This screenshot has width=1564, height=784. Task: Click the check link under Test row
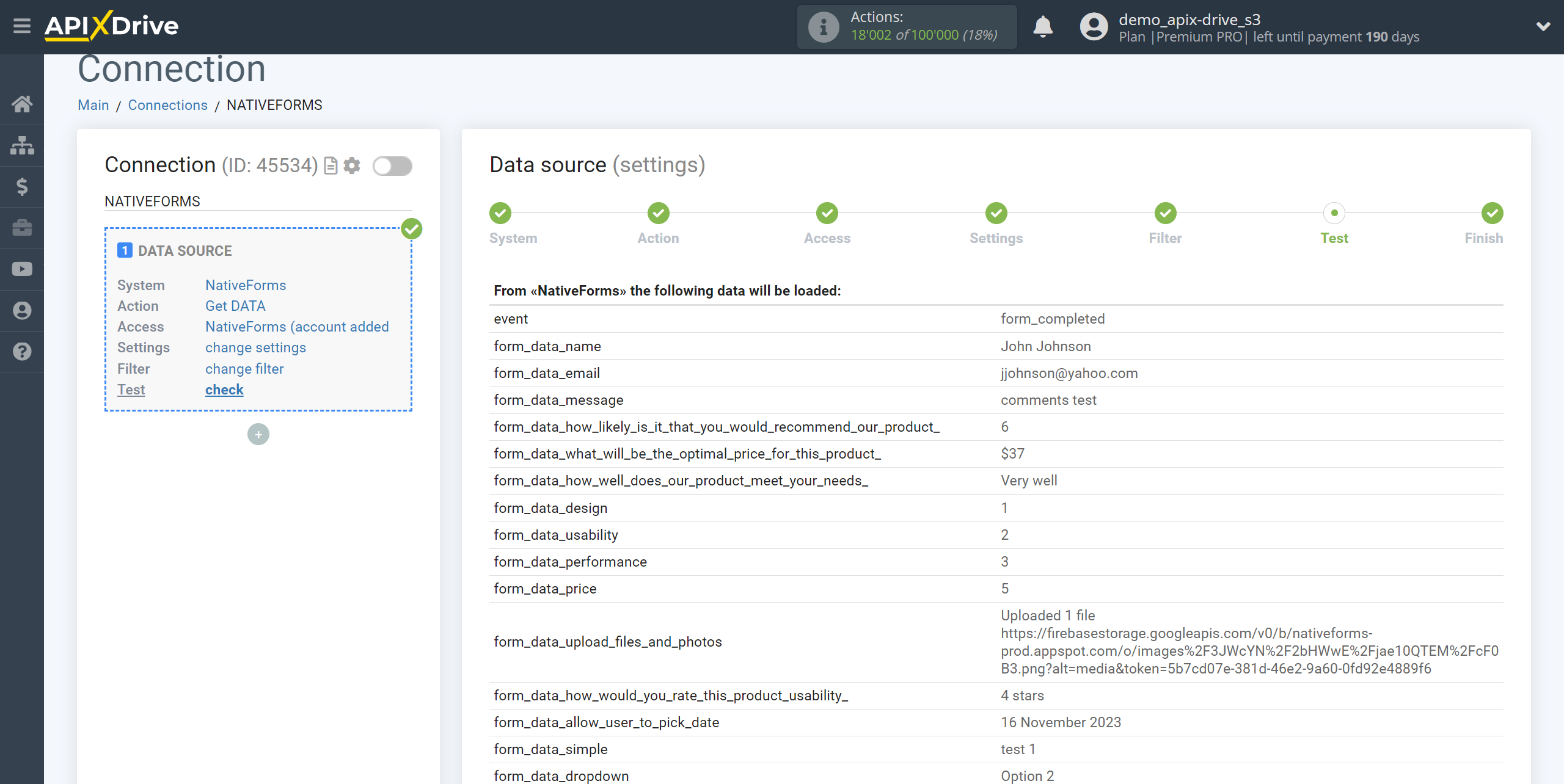coord(224,390)
